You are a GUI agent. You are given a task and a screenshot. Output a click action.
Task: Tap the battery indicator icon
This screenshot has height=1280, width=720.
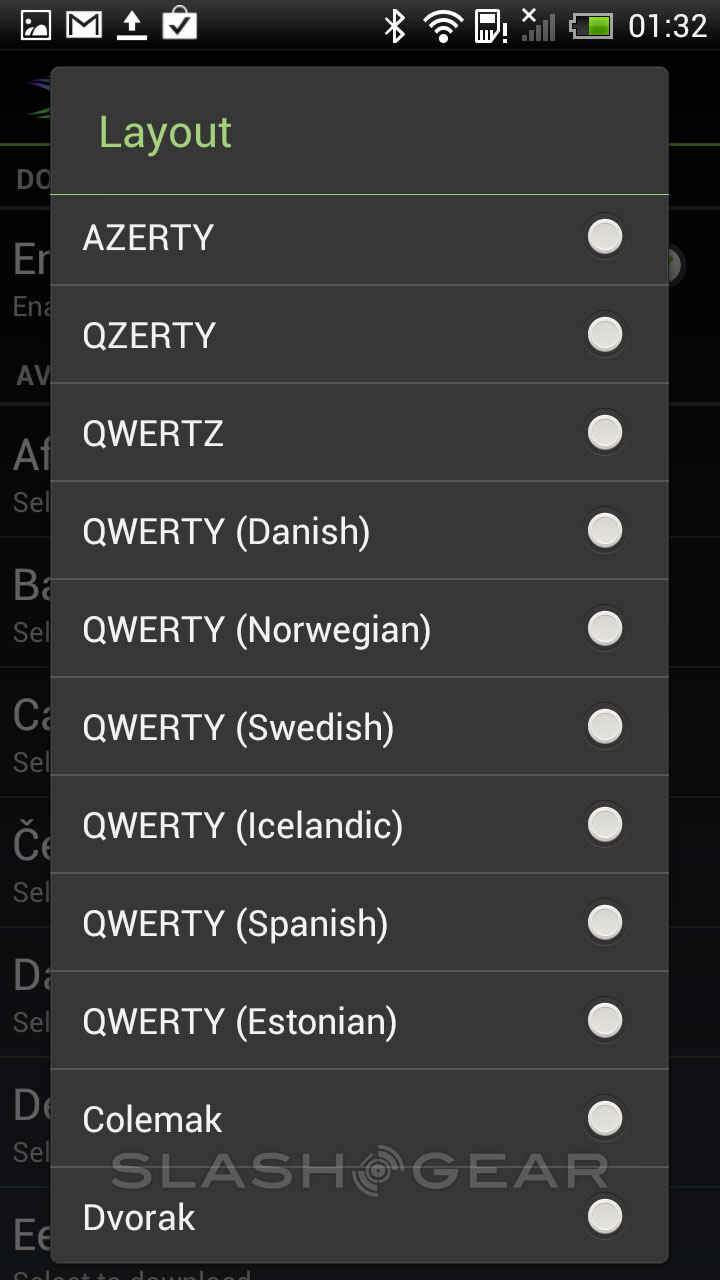coord(590,26)
